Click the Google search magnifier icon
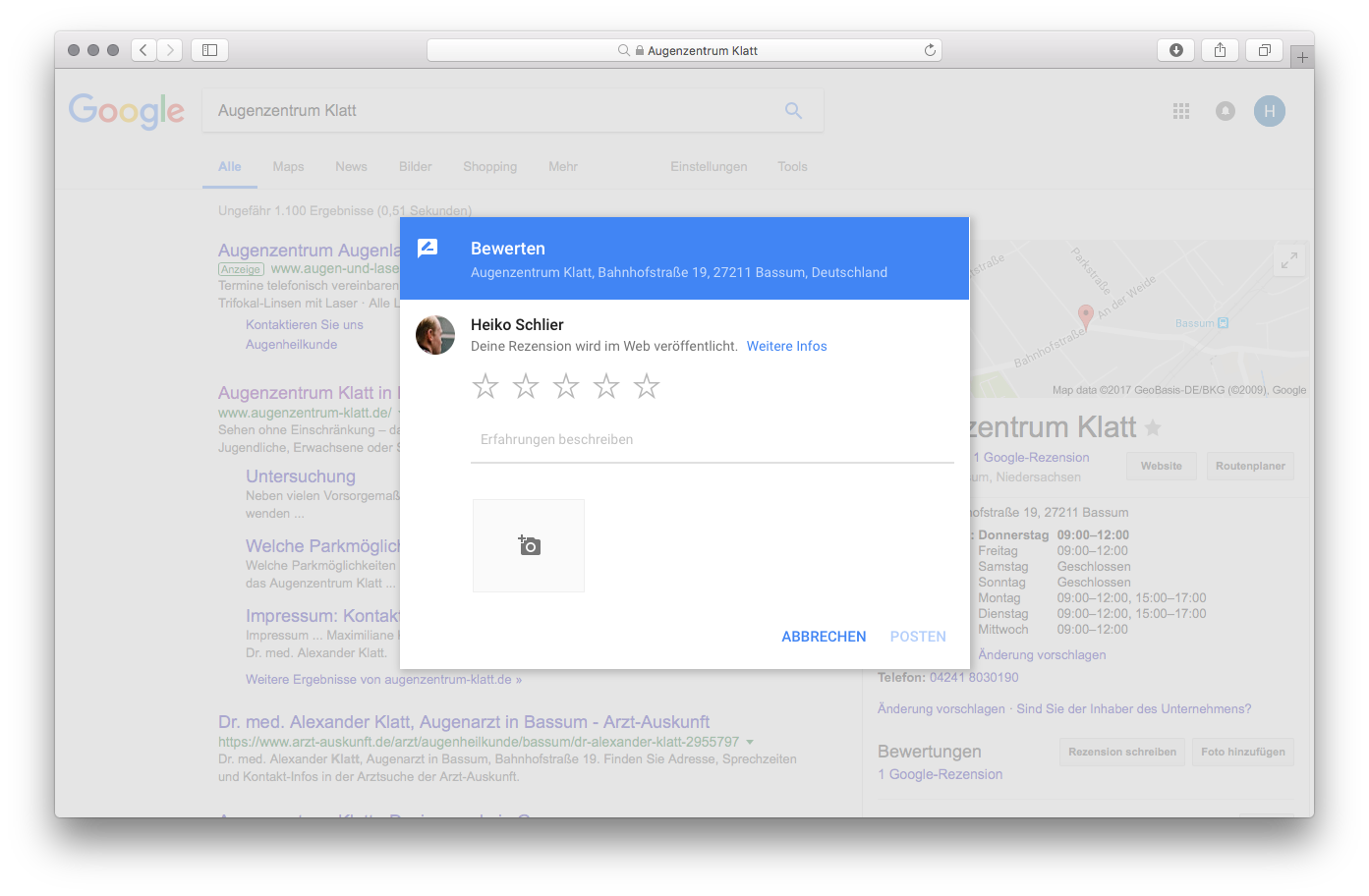The image size is (1369, 896). (793, 111)
